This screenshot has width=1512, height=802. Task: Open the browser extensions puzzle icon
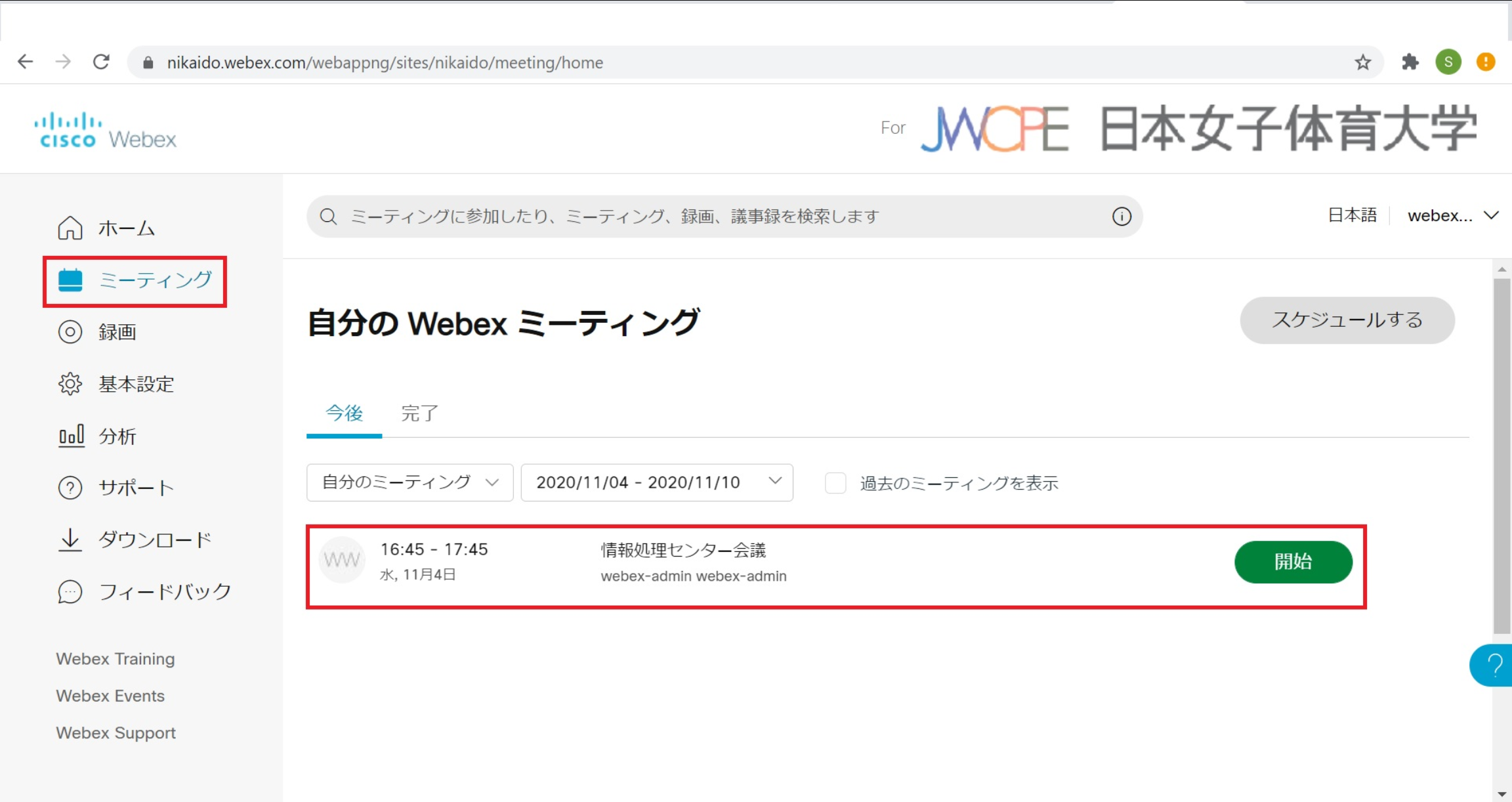point(1410,62)
